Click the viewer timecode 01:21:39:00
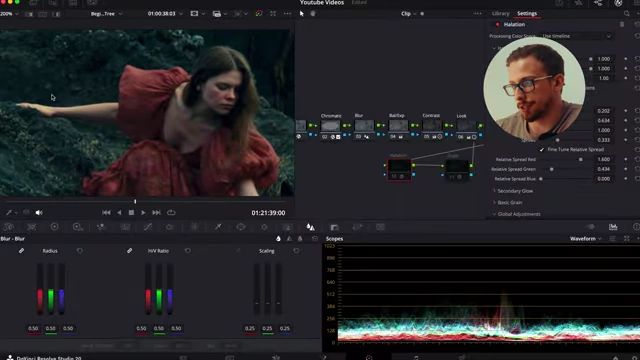The width and height of the screenshot is (640, 360). [268, 213]
